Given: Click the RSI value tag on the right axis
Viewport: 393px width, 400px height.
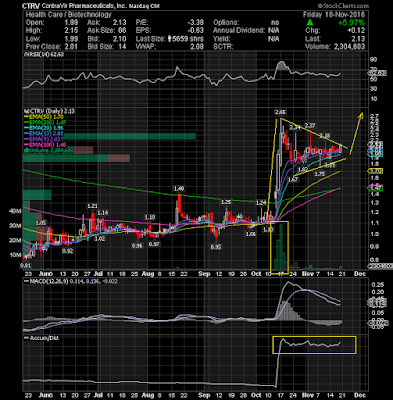Looking at the screenshot, I should (377, 73).
